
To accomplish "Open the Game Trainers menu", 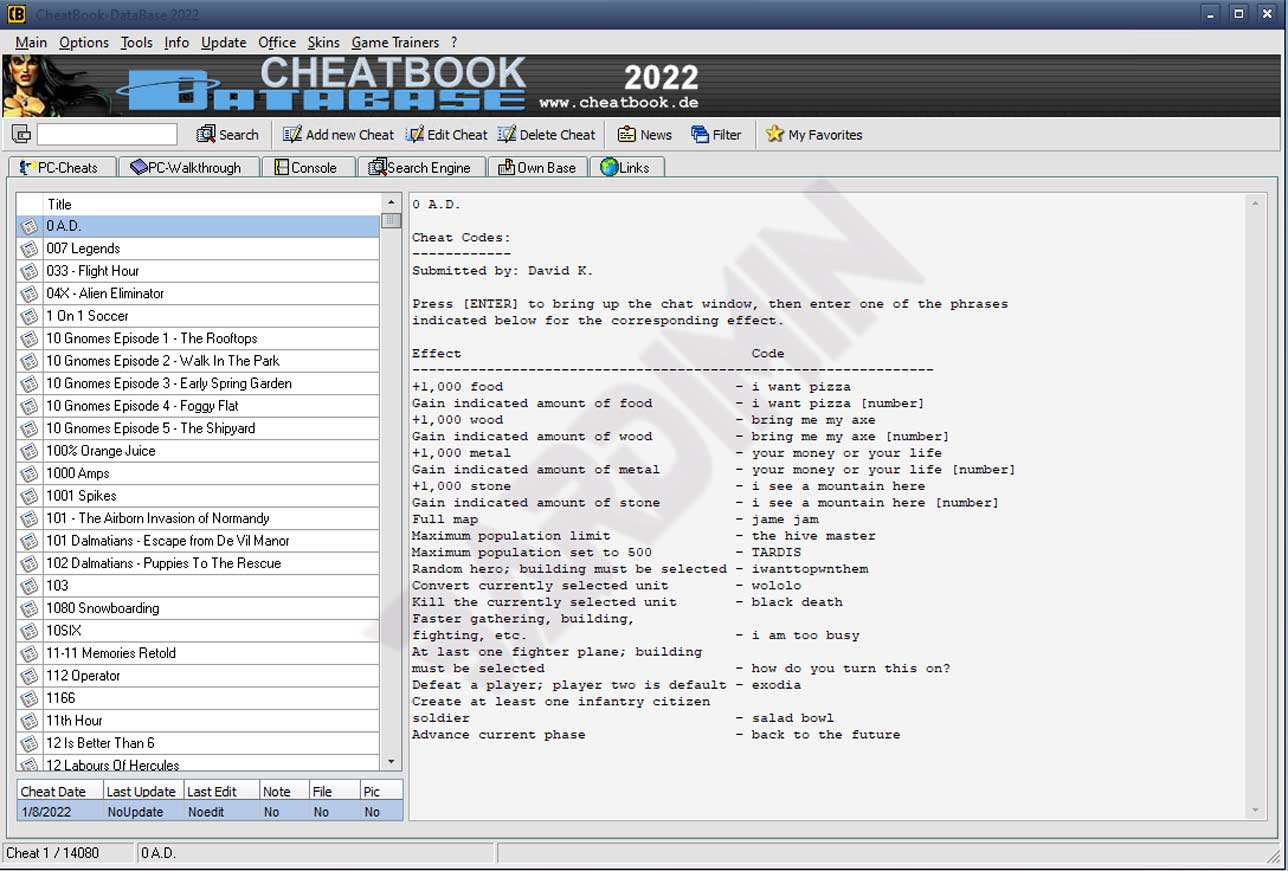I will 395,42.
